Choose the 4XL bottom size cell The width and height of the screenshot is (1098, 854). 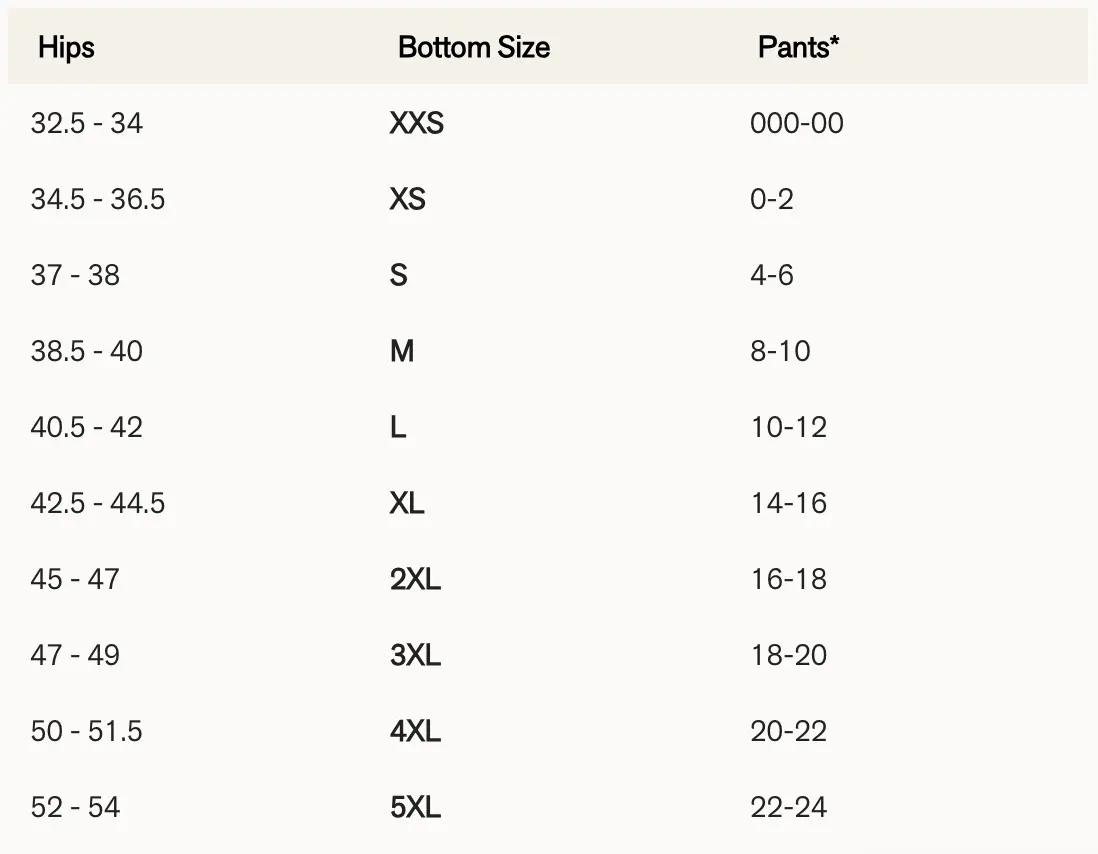(415, 731)
